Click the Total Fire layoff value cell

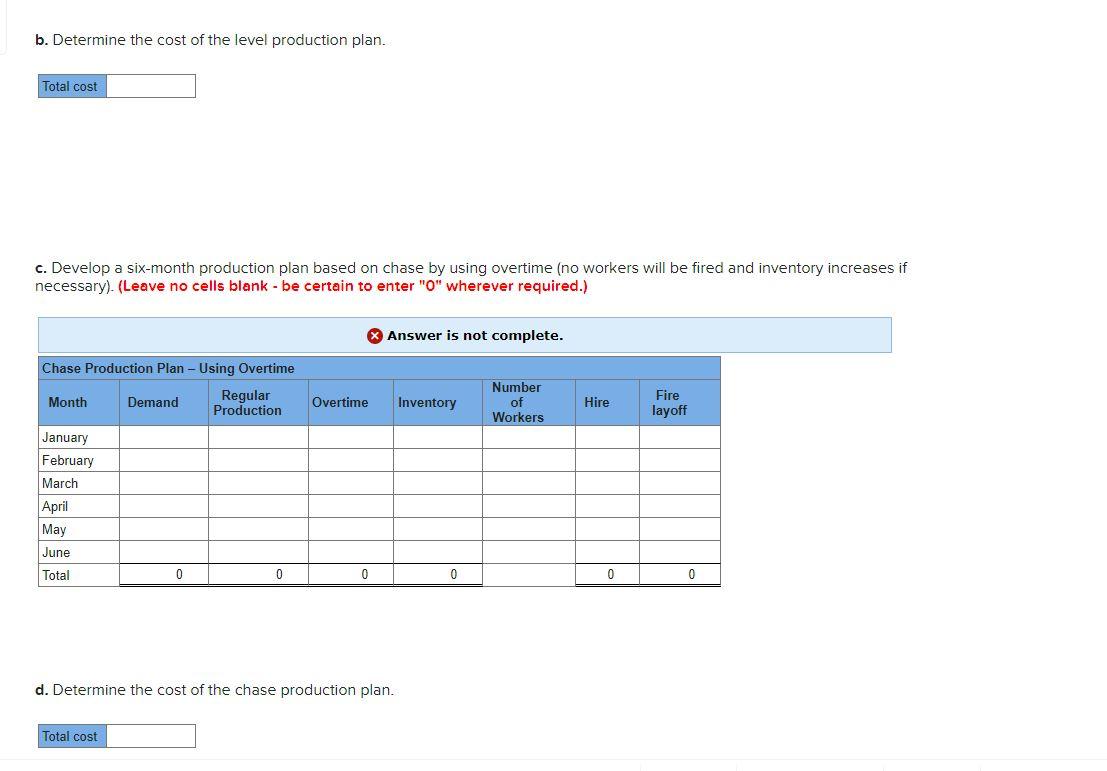tap(680, 575)
